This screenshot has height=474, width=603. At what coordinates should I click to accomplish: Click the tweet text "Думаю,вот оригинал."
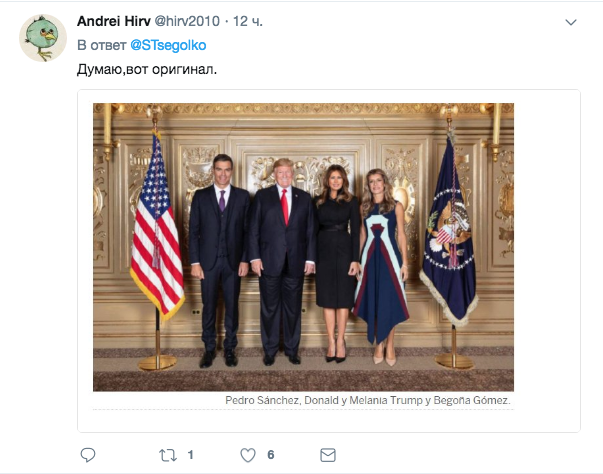146,70
